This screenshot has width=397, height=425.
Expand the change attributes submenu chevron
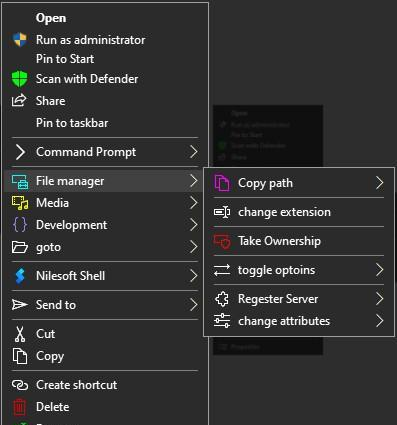[380, 321]
